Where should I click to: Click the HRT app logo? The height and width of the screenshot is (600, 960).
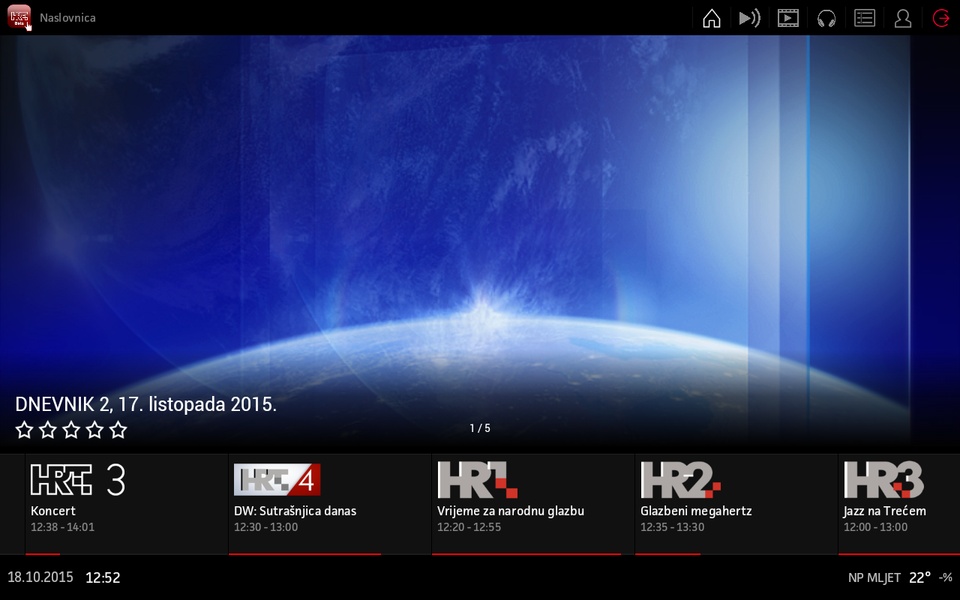19,17
